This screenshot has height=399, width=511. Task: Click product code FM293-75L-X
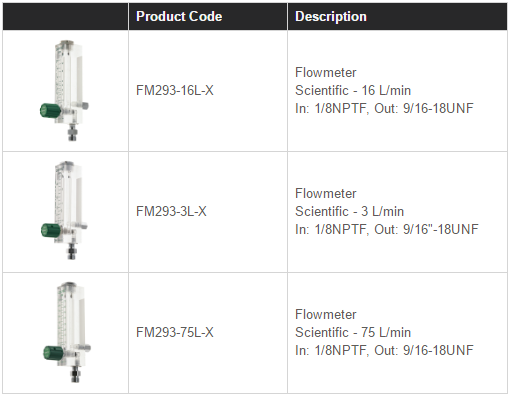[x=175, y=332]
